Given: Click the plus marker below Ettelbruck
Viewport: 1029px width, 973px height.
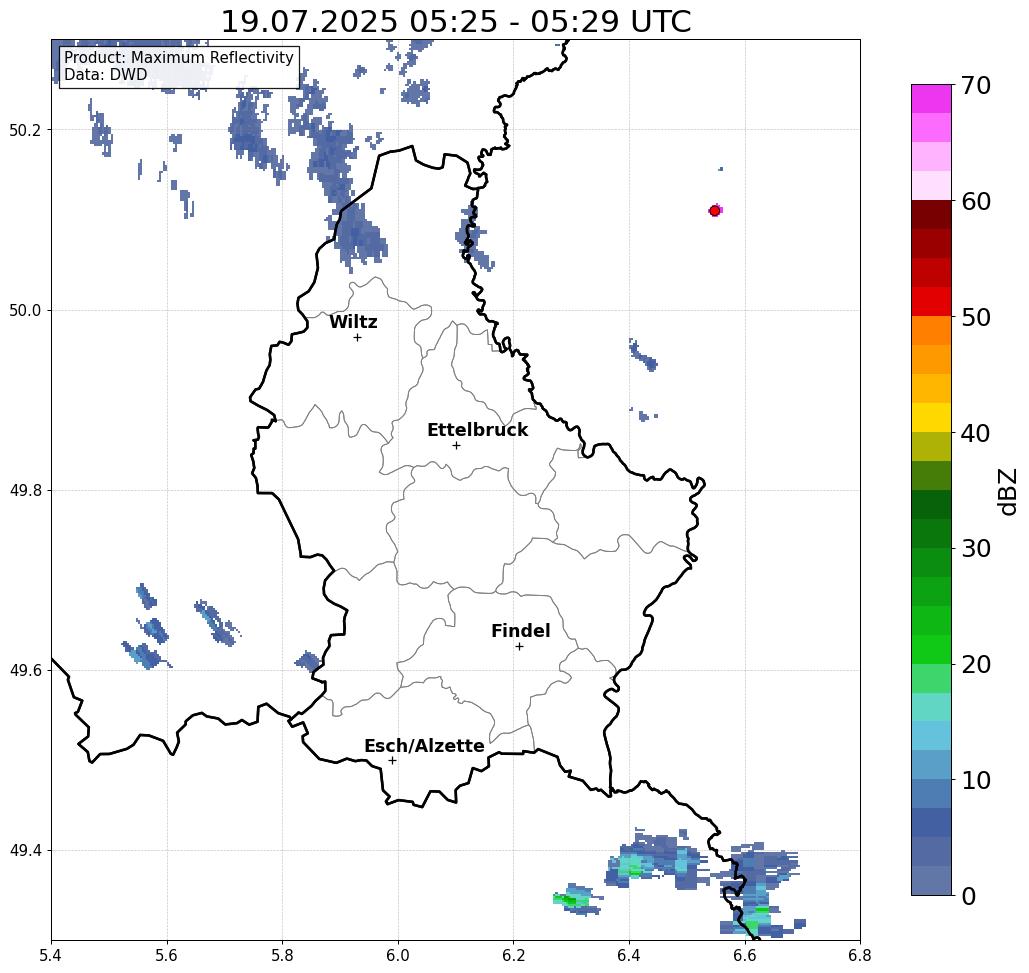Looking at the screenshot, I should [x=456, y=445].
